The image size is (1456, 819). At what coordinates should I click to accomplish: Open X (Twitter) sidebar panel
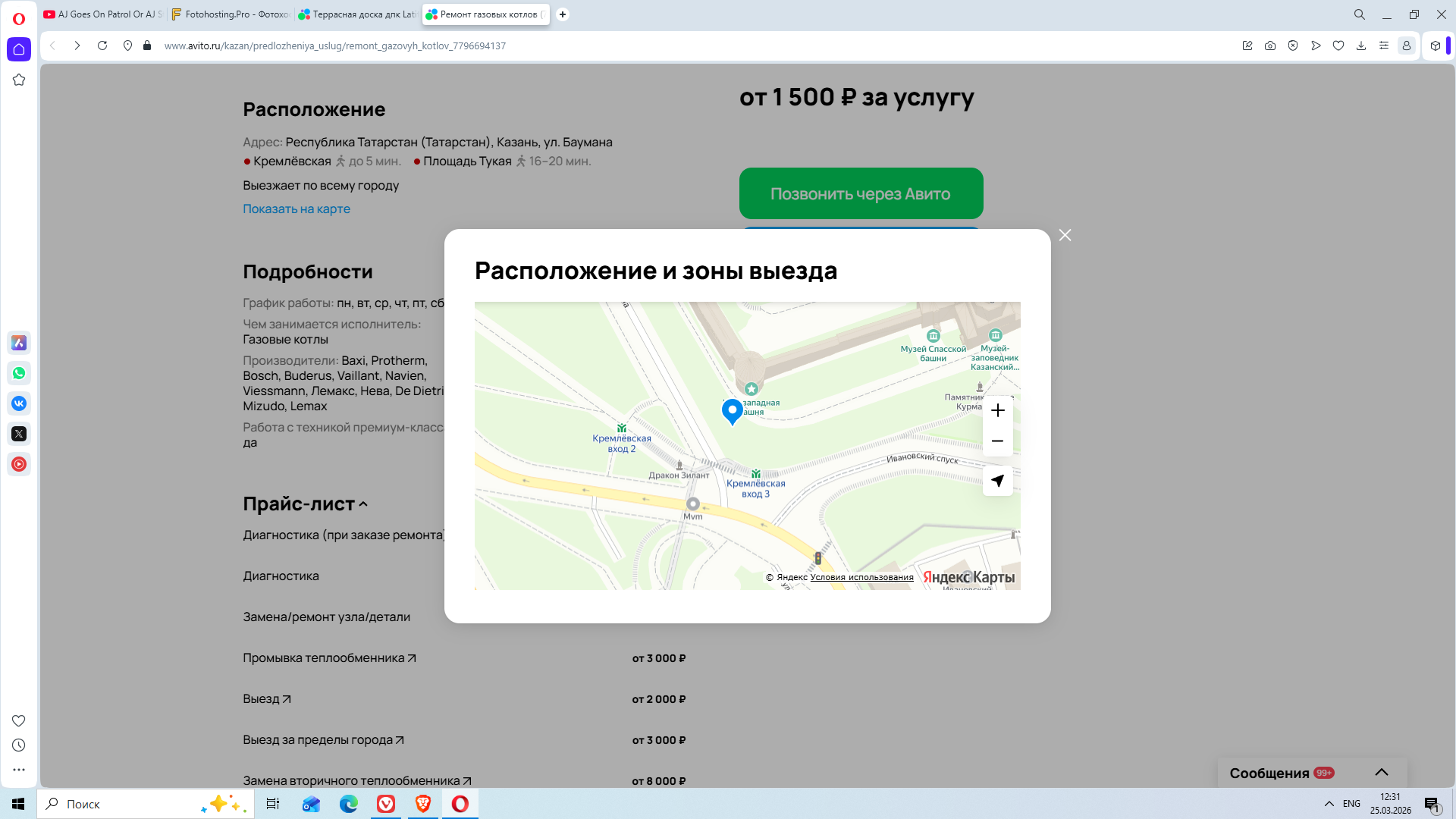[19, 434]
